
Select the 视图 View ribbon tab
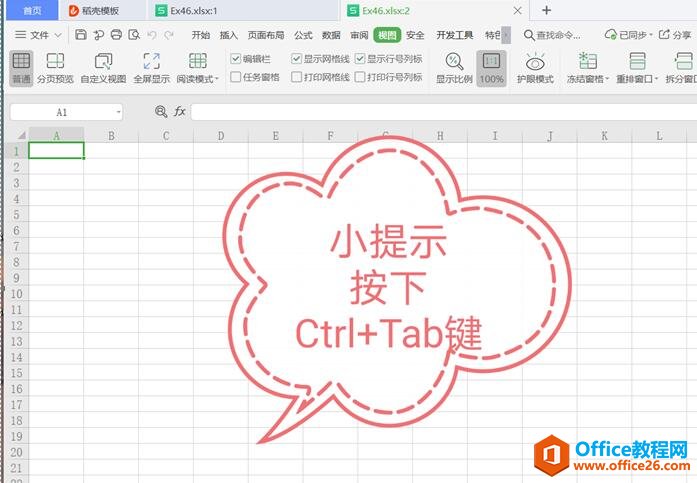coord(387,35)
